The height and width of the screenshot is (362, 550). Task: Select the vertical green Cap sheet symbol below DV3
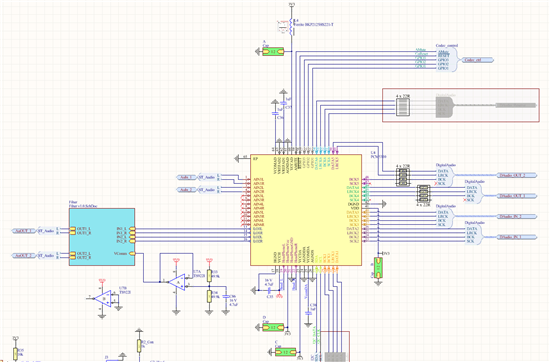378,268
